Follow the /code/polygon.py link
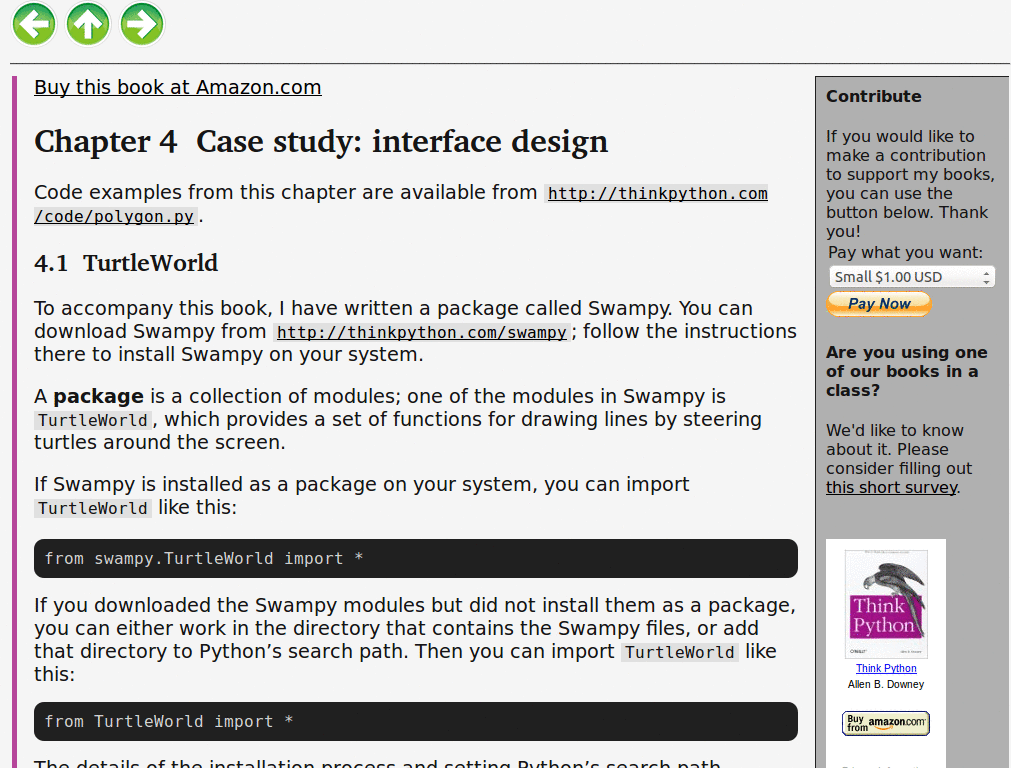 point(114,216)
